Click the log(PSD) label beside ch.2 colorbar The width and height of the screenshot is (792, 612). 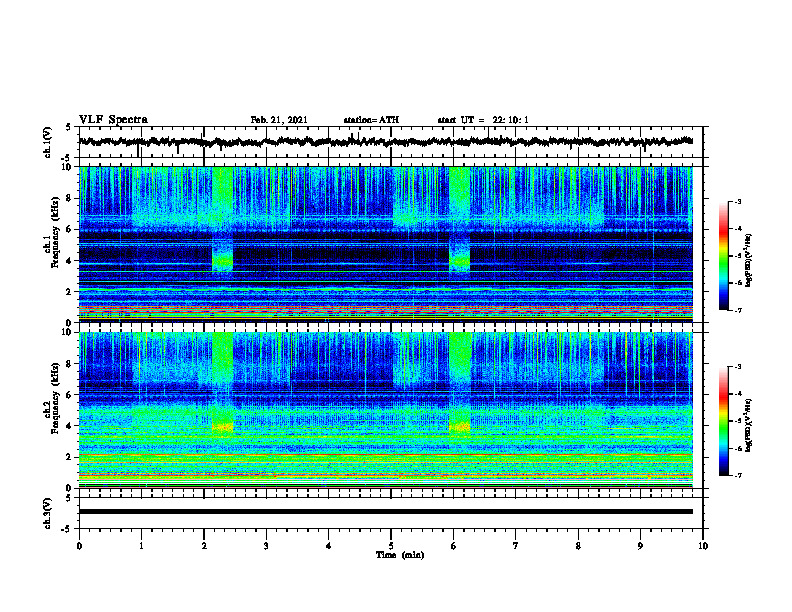click(x=749, y=425)
